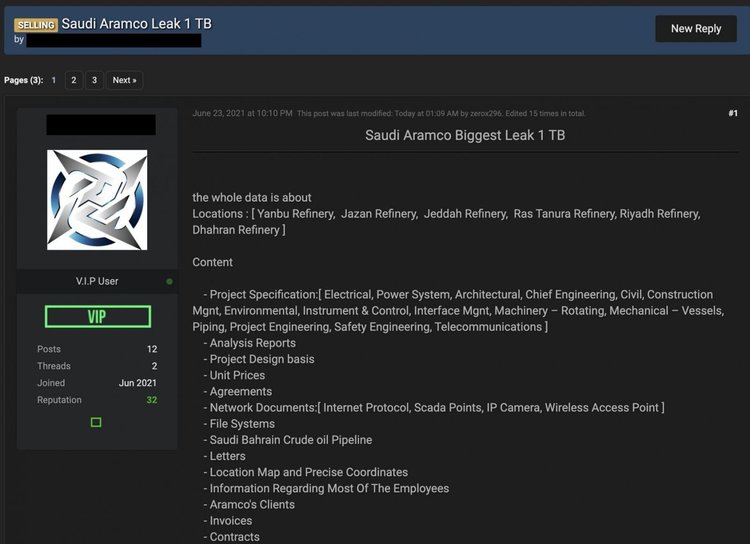Click the New Reply button
The image size is (750, 544).
point(695,29)
